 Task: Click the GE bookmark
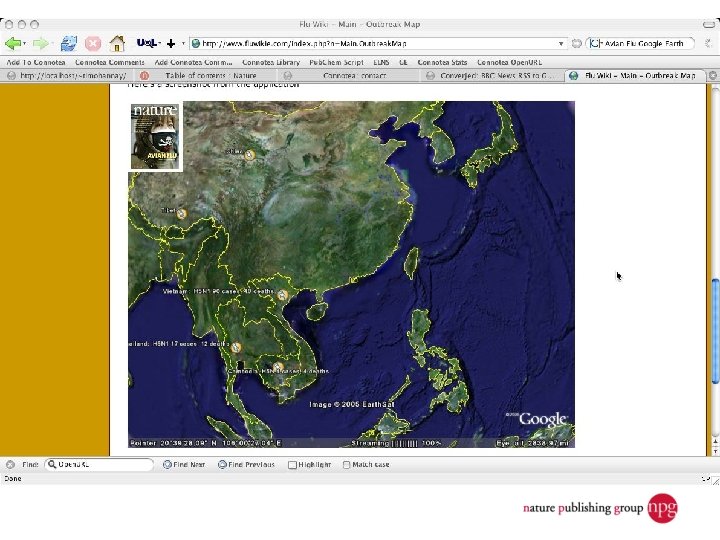pos(403,62)
